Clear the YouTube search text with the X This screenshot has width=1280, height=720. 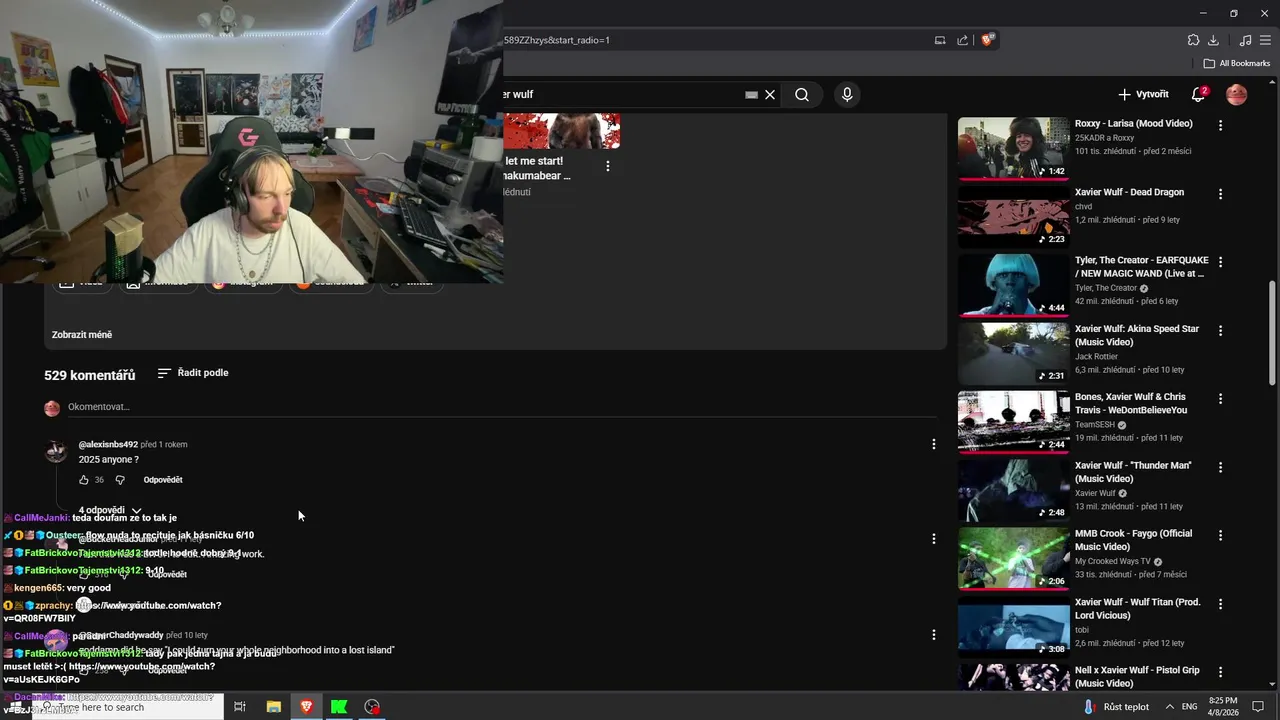click(x=770, y=95)
